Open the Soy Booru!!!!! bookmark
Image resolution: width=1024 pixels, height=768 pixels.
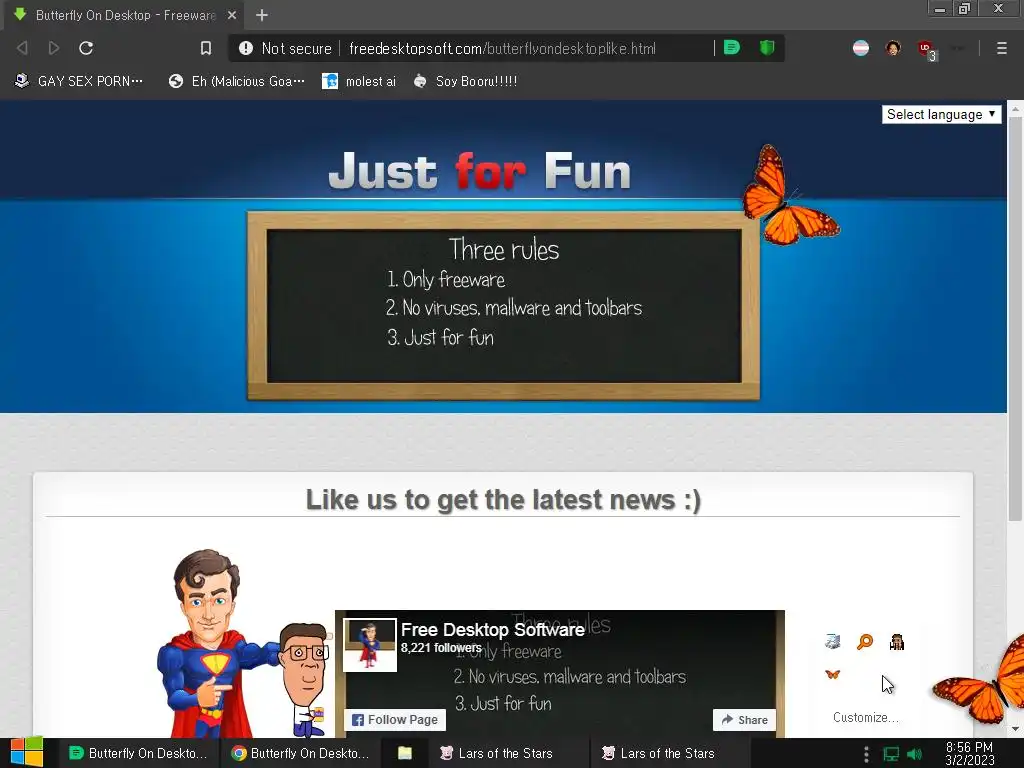pos(465,81)
